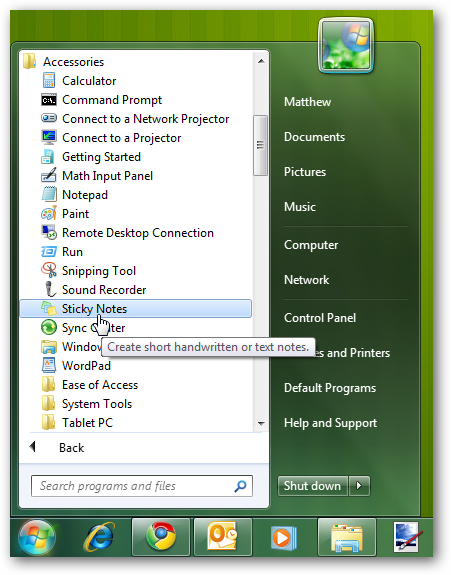Click the scrollbar up arrow
The height and width of the screenshot is (575, 451).
[261, 61]
